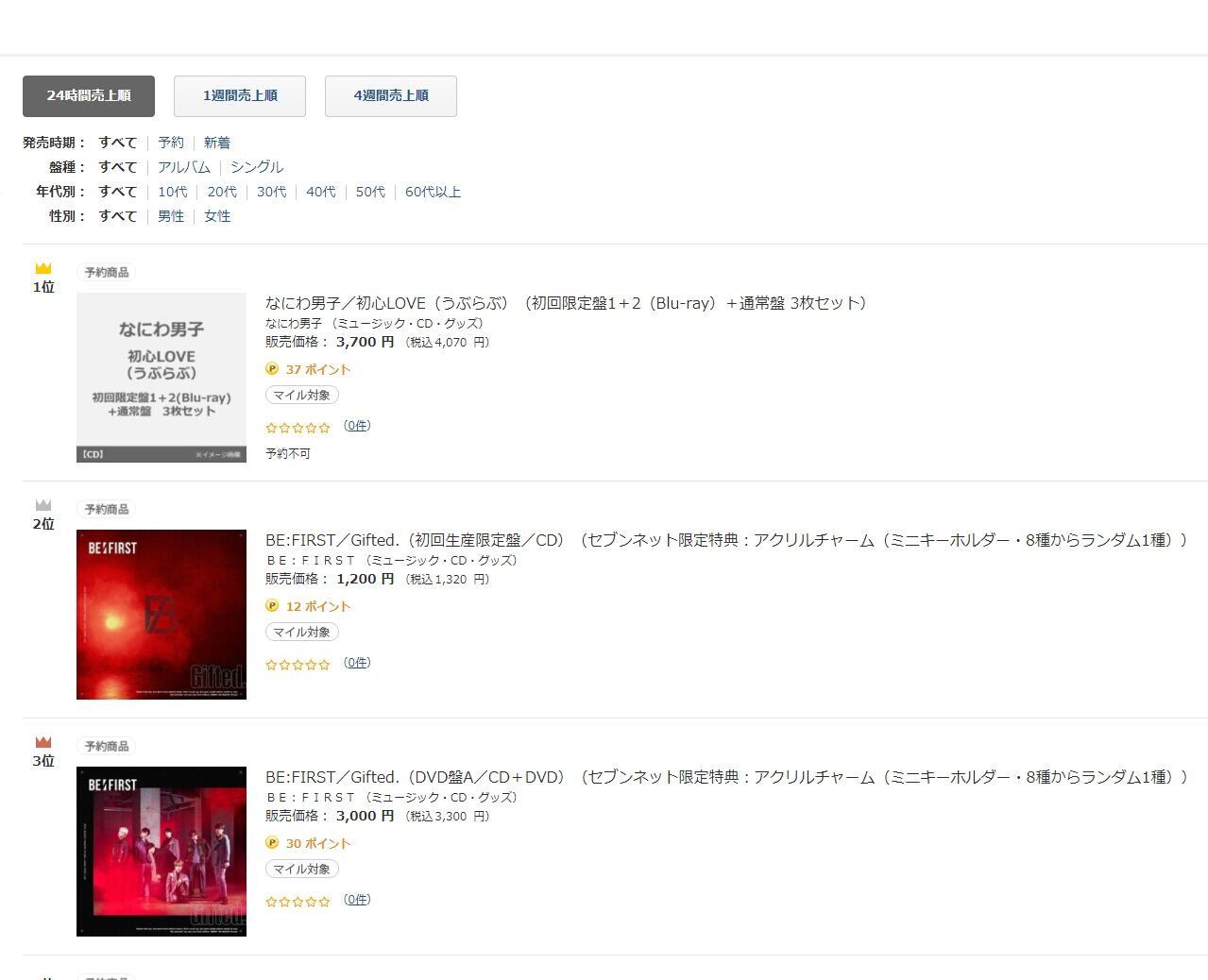Filter release period by 予約
Screen dimensions: 1208x980
[171, 143]
